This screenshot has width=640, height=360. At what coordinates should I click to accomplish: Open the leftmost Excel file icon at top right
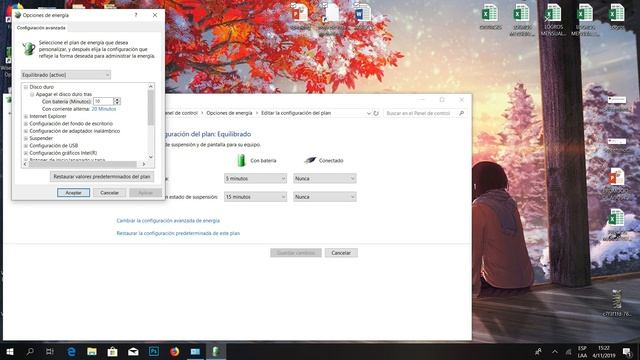pos(490,17)
